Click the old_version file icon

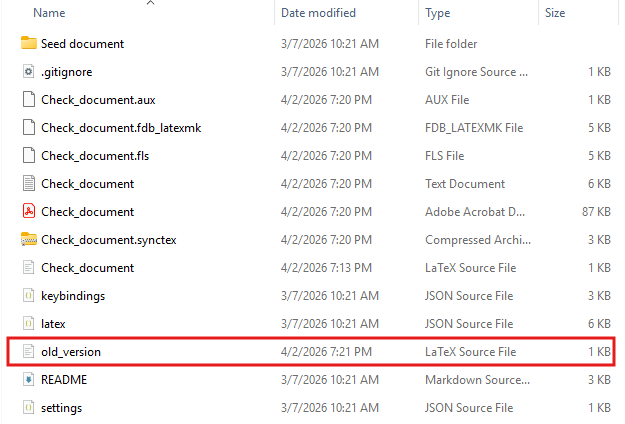[29, 351]
